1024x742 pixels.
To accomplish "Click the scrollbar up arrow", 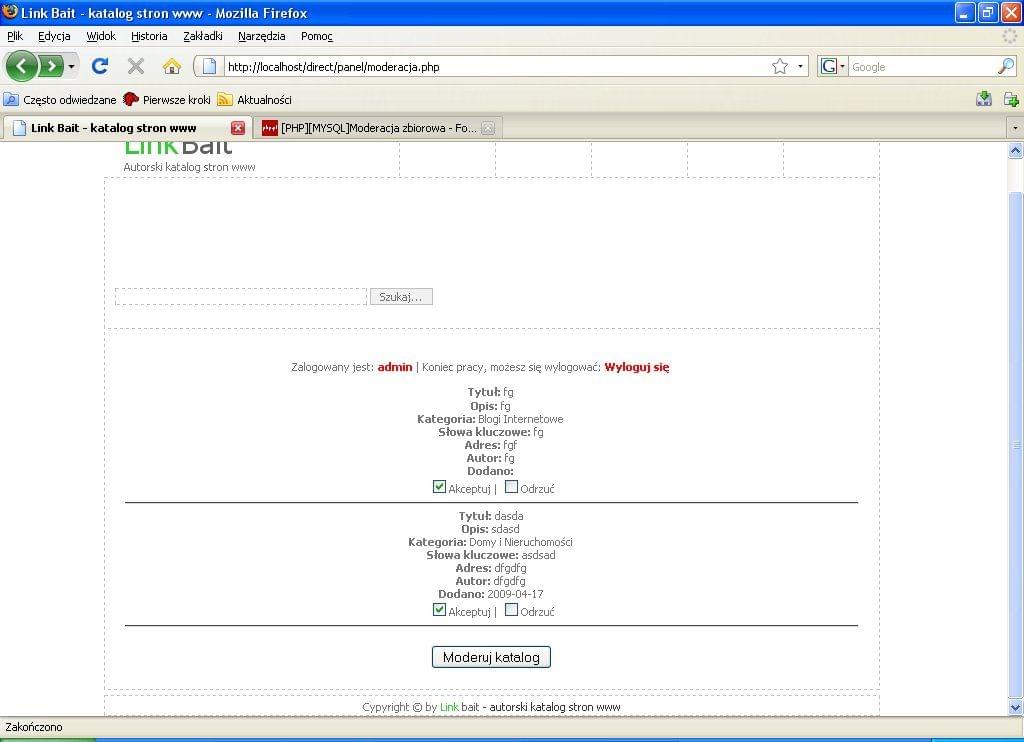I will pyautogui.click(x=1016, y=151).
